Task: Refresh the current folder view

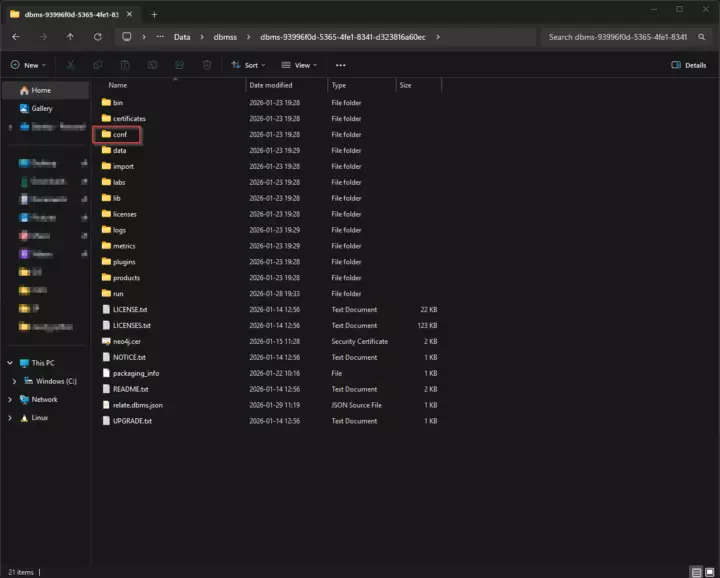Action: click(97, 37)
